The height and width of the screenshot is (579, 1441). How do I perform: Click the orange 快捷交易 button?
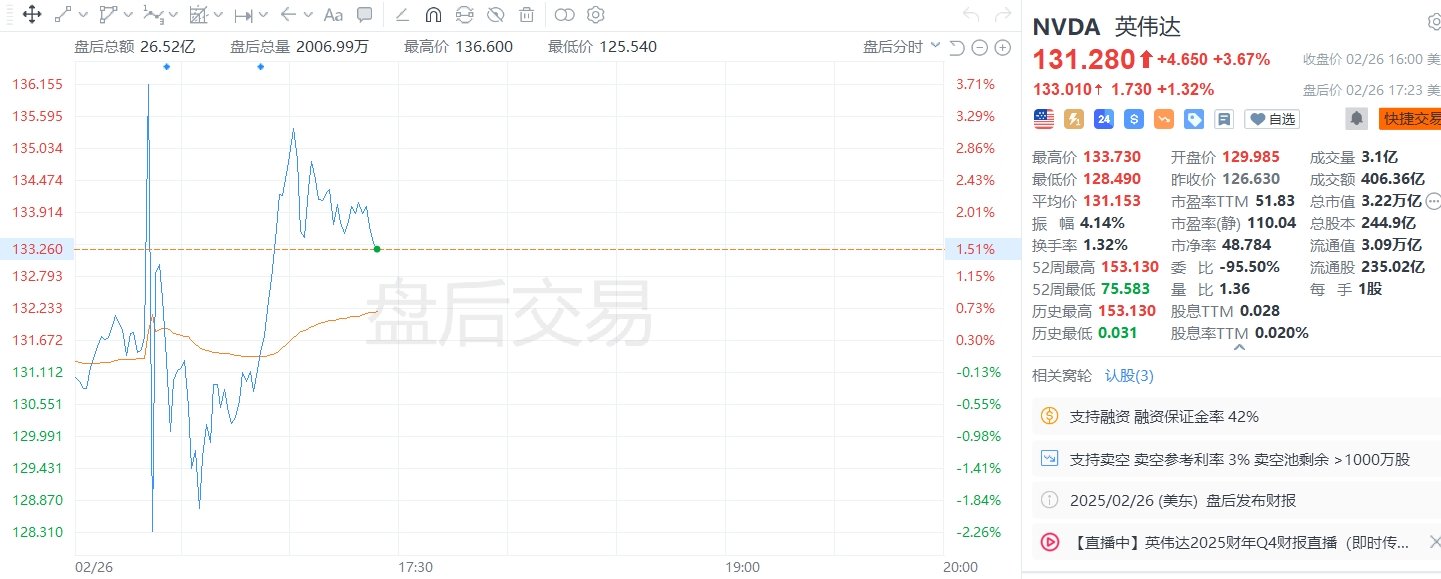click(1409, 119)
